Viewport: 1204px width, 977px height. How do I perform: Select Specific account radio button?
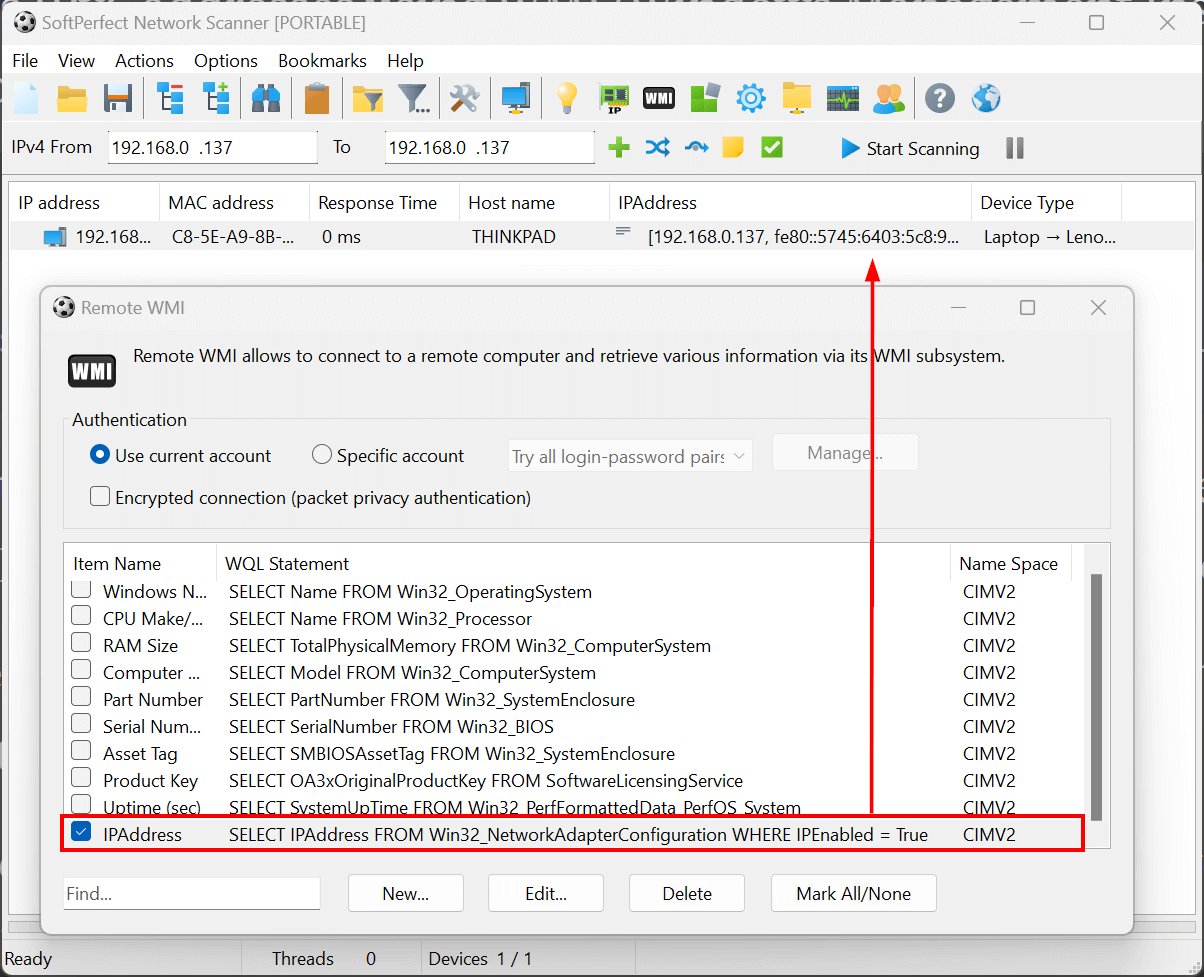pyautogui.click(x=321, y=455)
